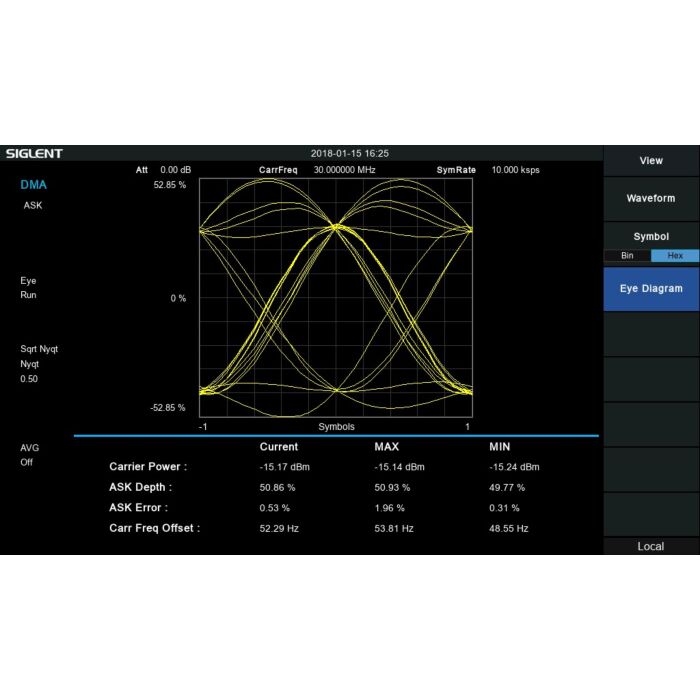Click the date and time display

coord(349,154)
